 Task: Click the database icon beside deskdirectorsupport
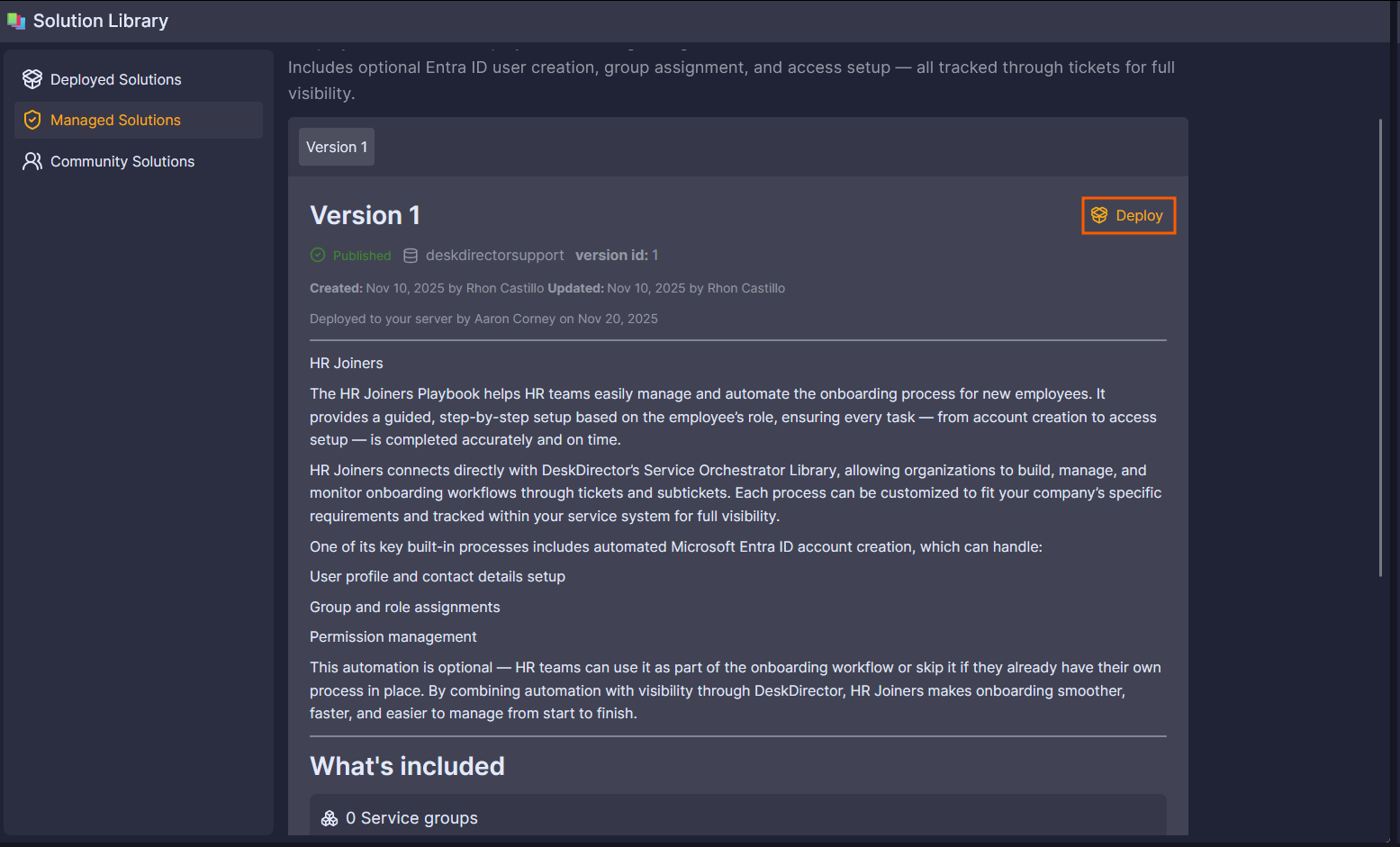pyautogui.click(x=411, y=256)
